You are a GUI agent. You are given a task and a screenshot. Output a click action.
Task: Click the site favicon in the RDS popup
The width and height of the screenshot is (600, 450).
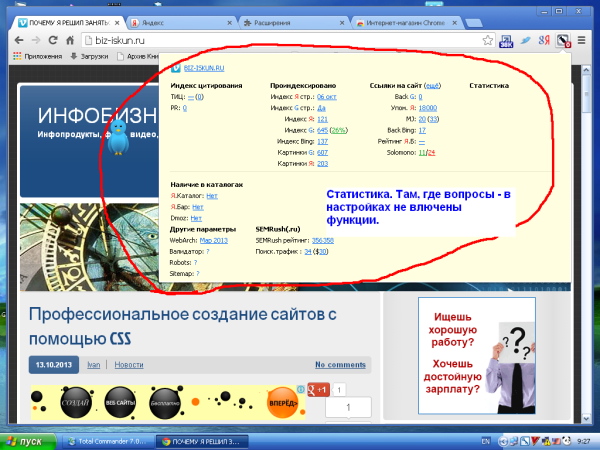click(176, 68)
